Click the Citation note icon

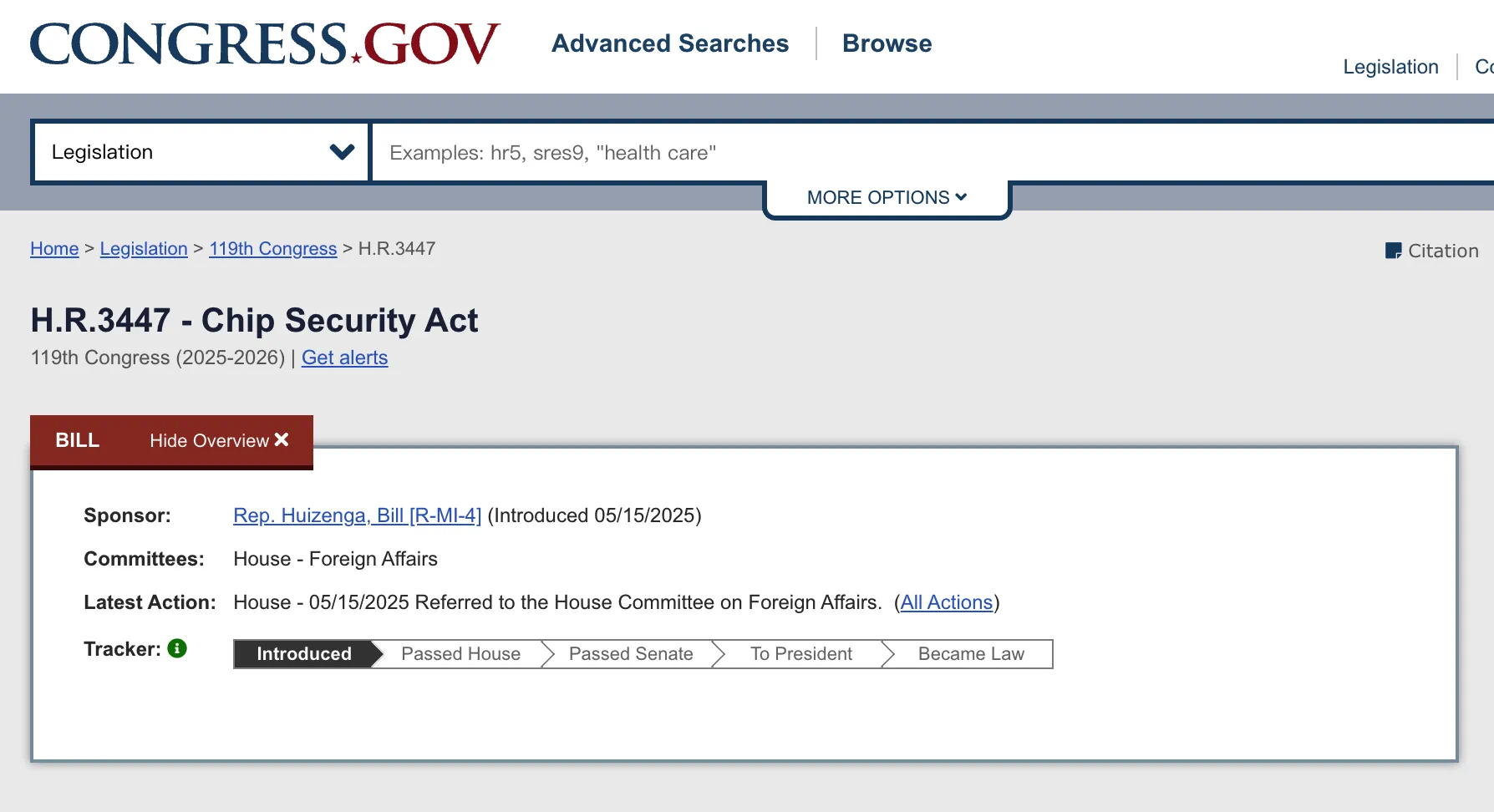point(1393,251)
